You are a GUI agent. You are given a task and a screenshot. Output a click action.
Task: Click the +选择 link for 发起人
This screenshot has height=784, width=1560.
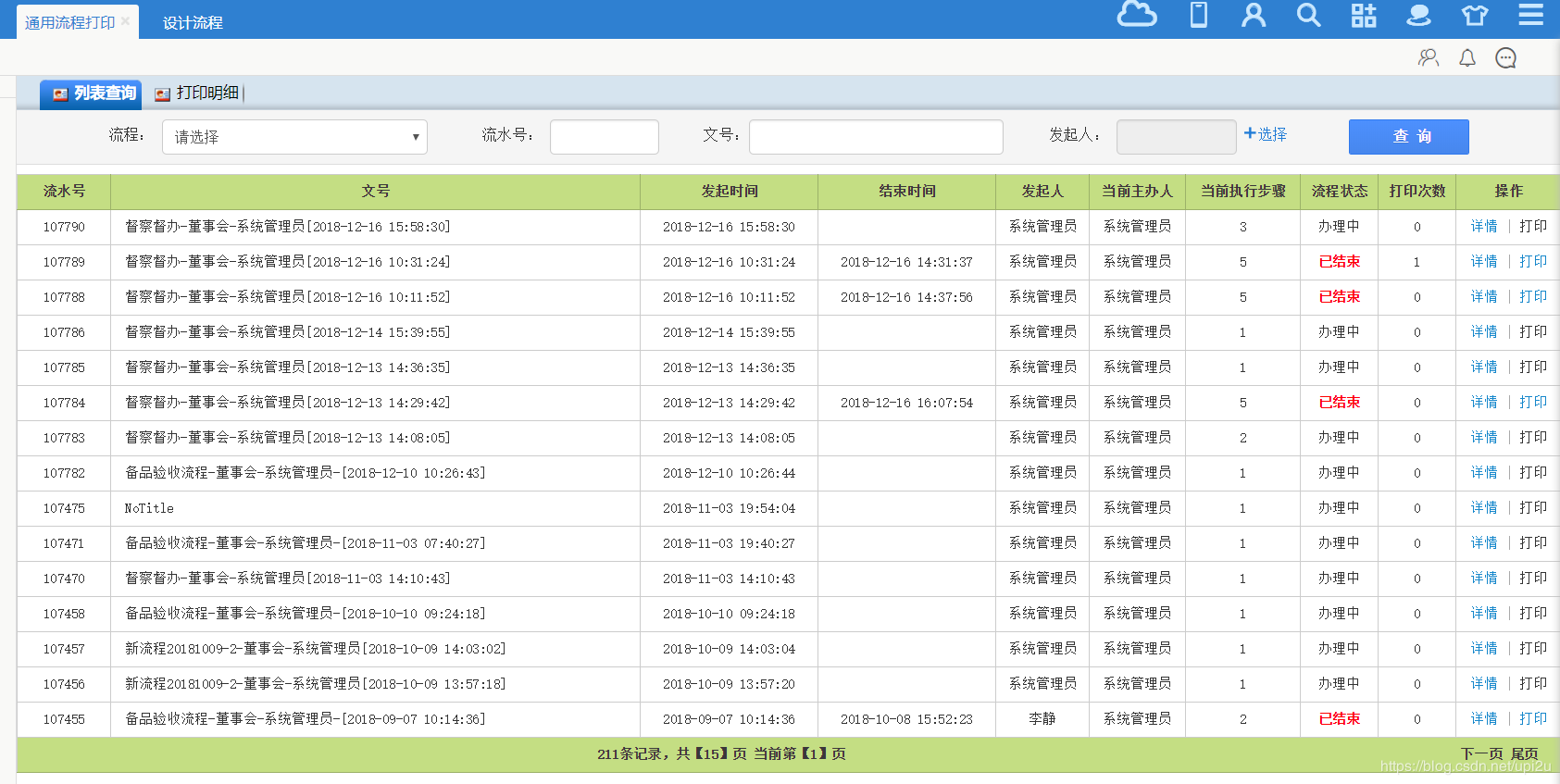(x=1266, y=134)
